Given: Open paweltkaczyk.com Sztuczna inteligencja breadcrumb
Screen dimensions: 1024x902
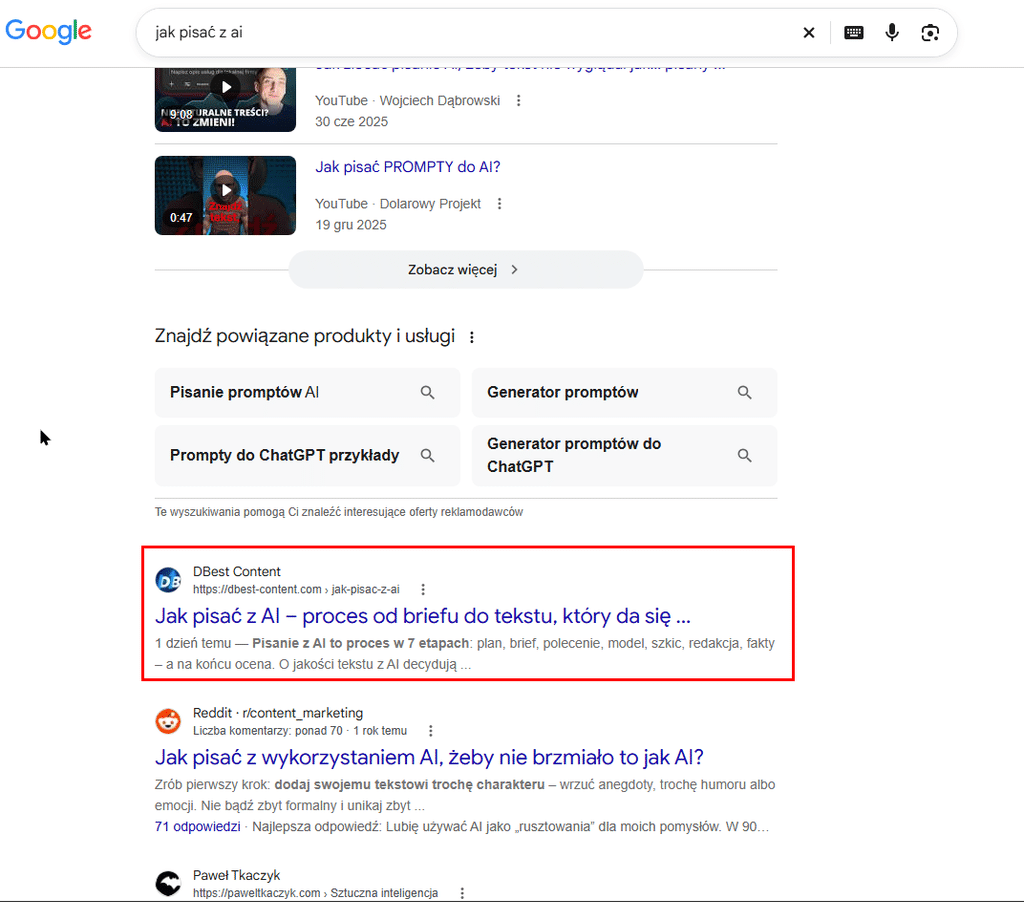Looking at the screenshot, I should tap(315, 893).
